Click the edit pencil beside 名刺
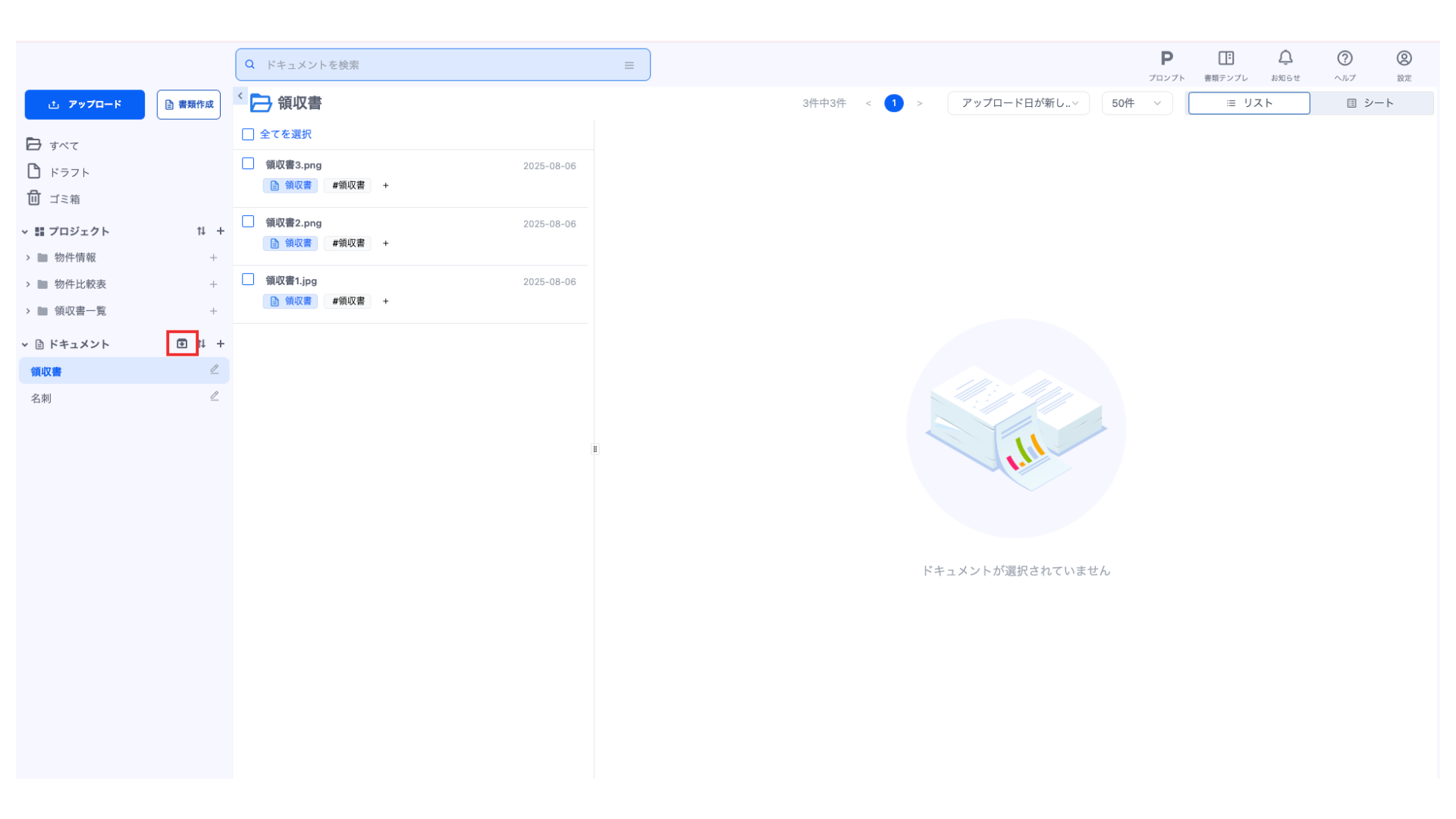This screenshot has height=819, width=1456. coord(215,397)
